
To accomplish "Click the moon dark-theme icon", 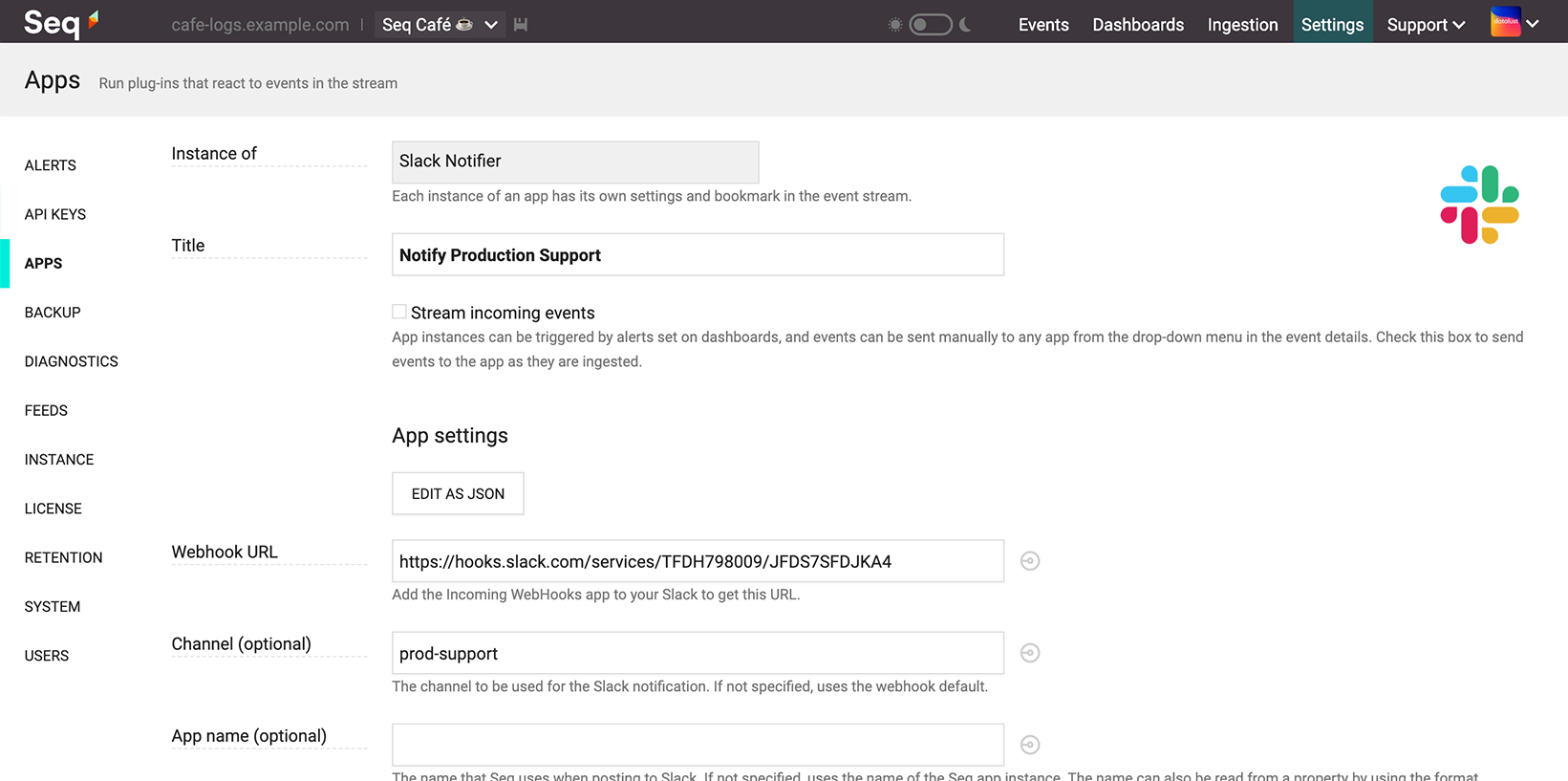I will click(x=965, y=25).
